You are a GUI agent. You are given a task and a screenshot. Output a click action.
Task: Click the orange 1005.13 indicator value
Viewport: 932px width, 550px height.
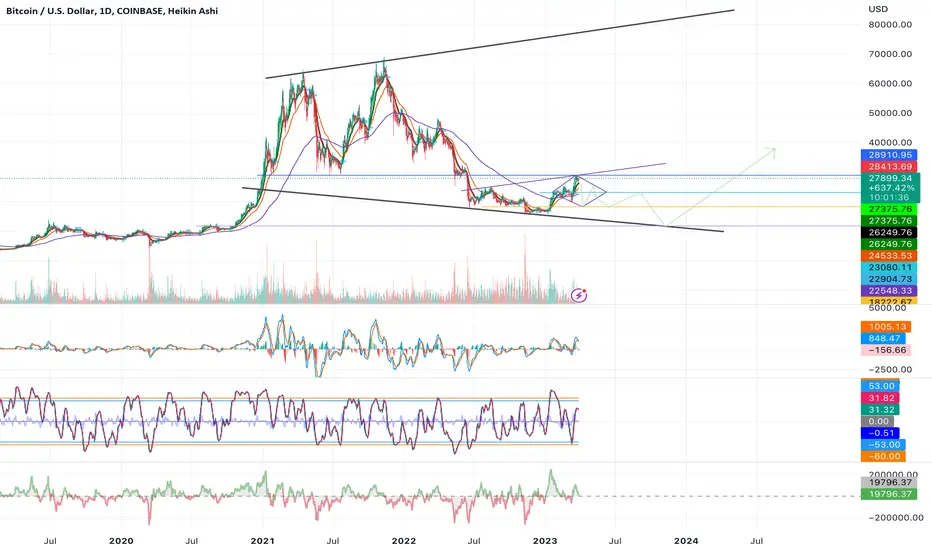tap(887, 326)
